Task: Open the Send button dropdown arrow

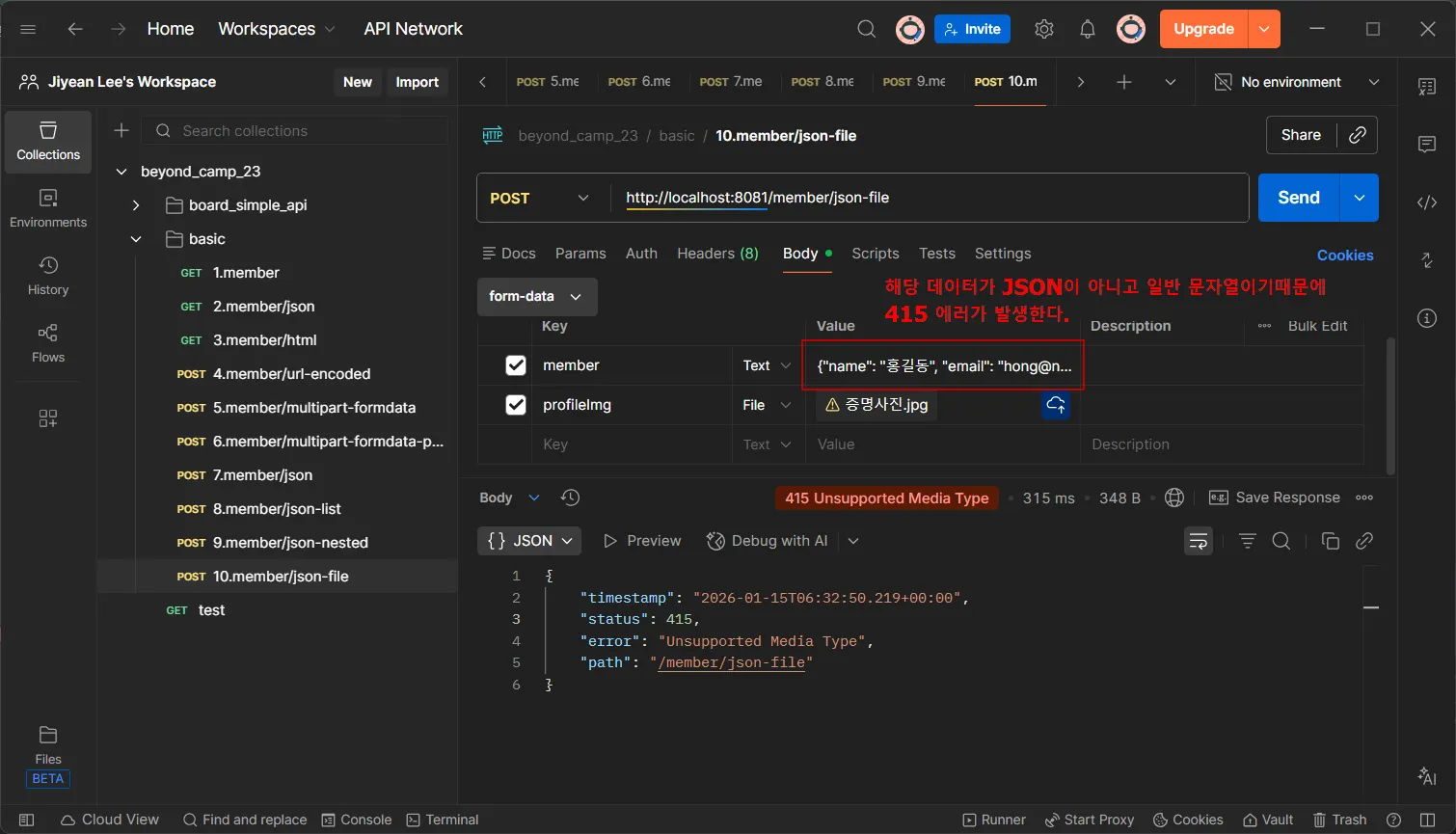Action: [1360, 198]
